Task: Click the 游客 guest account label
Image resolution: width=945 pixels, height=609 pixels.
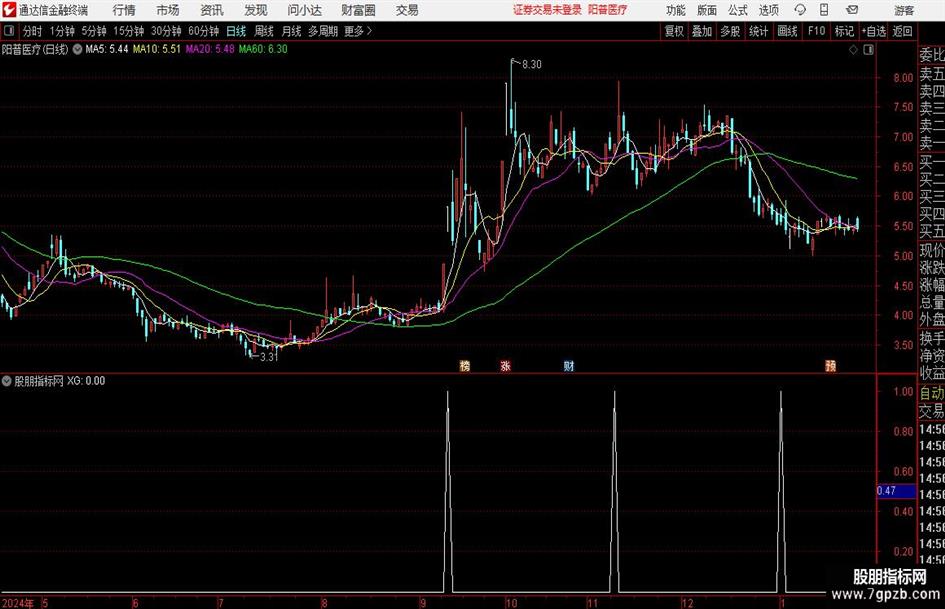Action: pyautogui.click(x=904, y=10)
